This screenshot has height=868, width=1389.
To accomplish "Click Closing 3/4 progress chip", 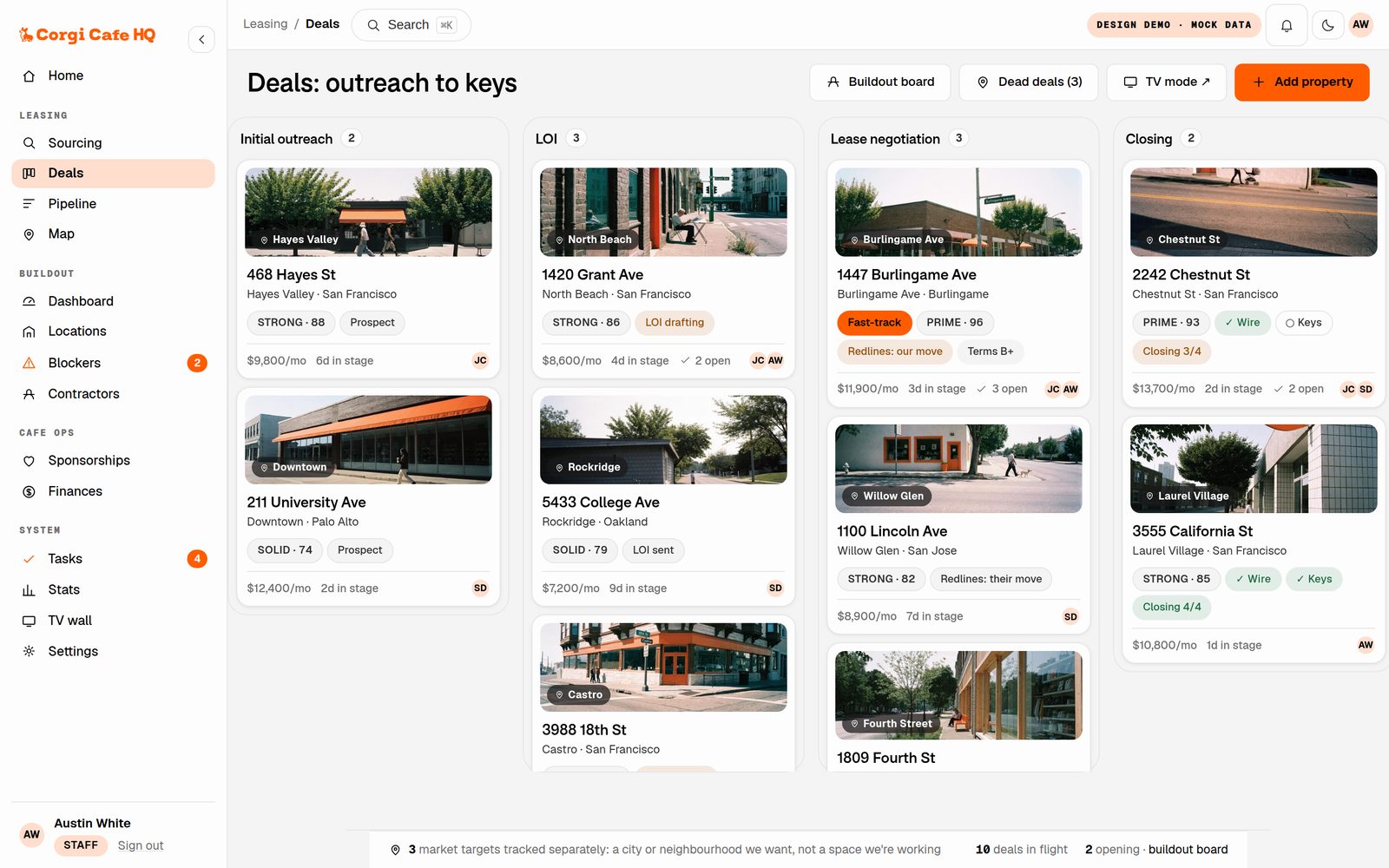I will (1171, 352).
